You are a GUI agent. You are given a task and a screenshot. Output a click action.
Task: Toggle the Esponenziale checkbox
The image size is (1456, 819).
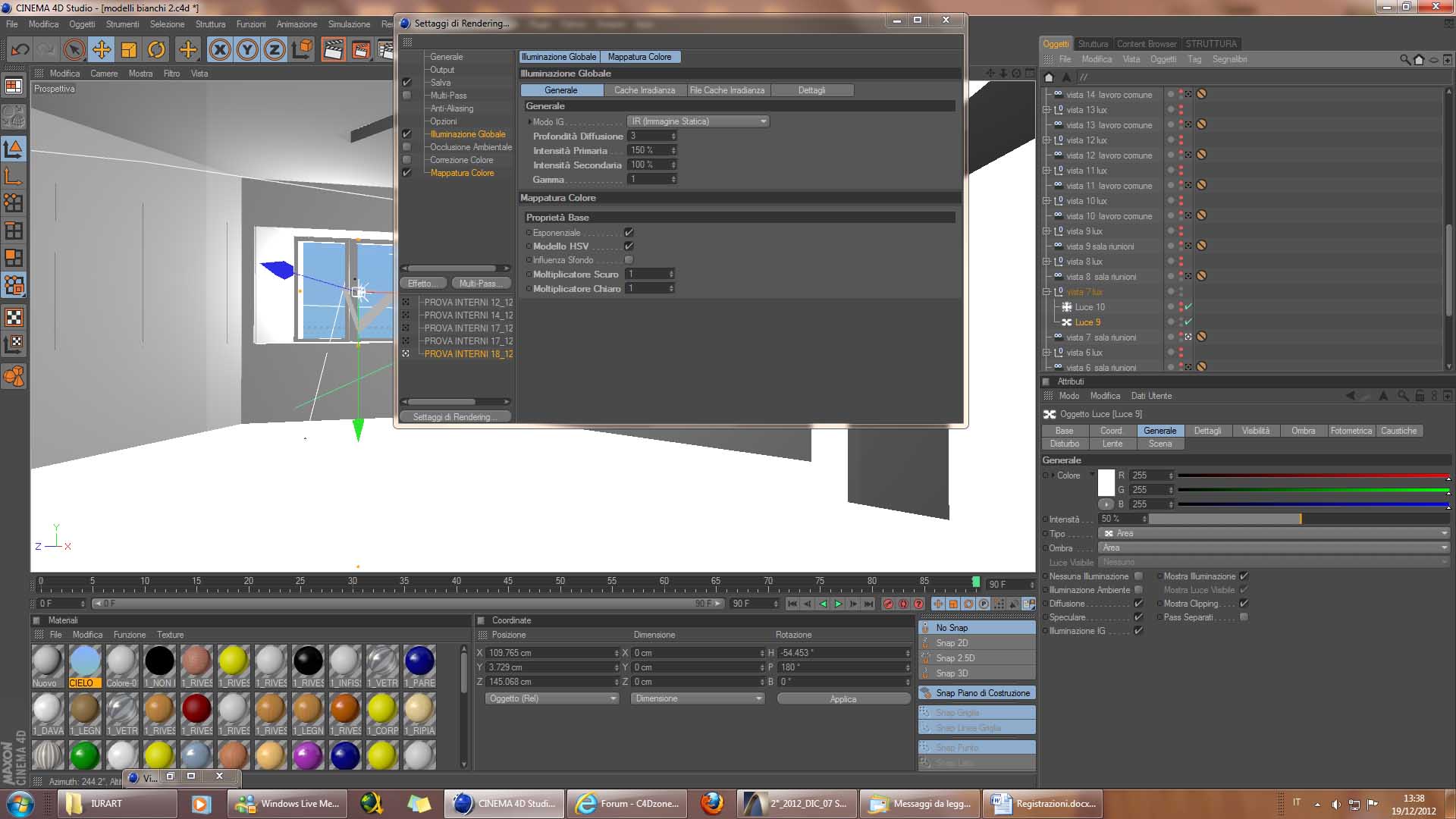pyautogui.click(x=629, y=233)
